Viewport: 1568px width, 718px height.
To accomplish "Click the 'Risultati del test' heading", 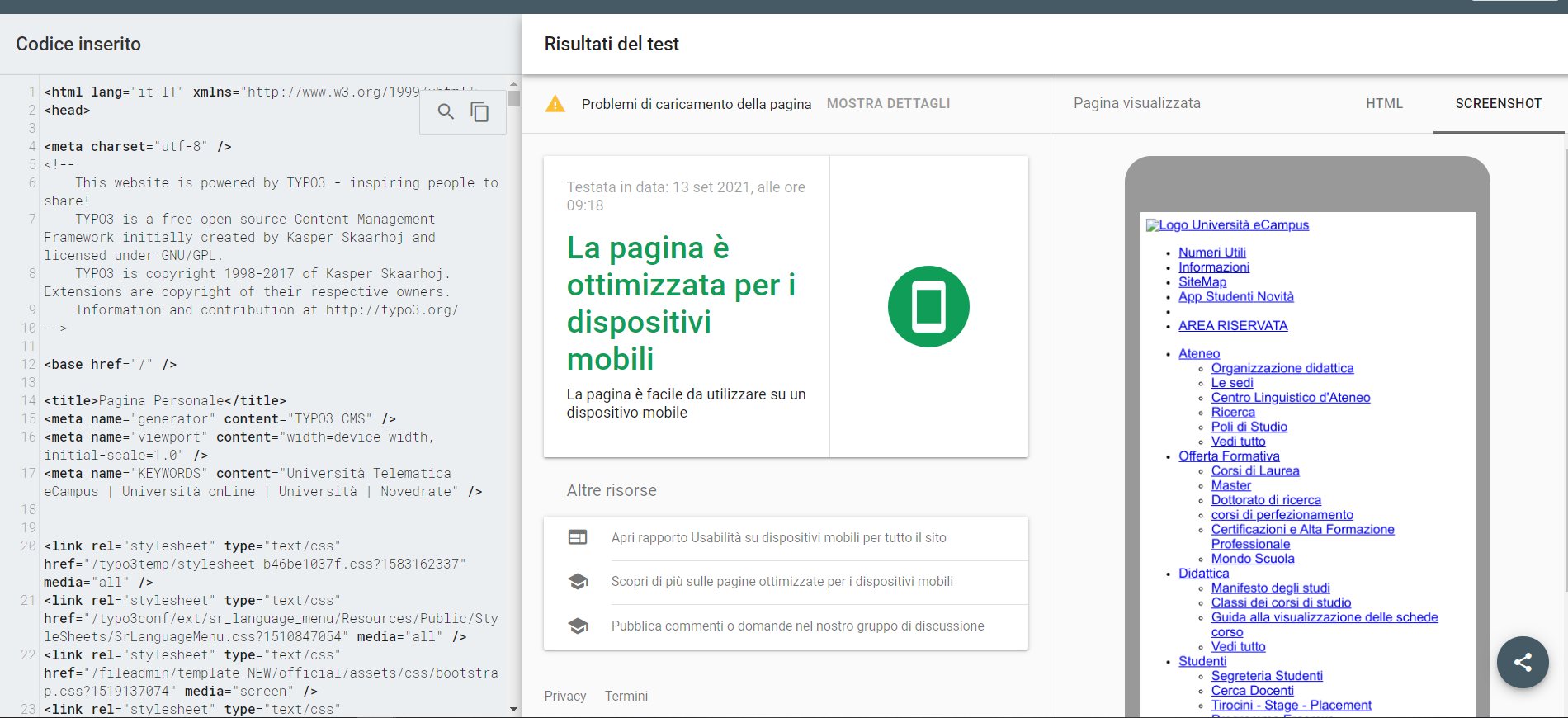I will [612, 44].
